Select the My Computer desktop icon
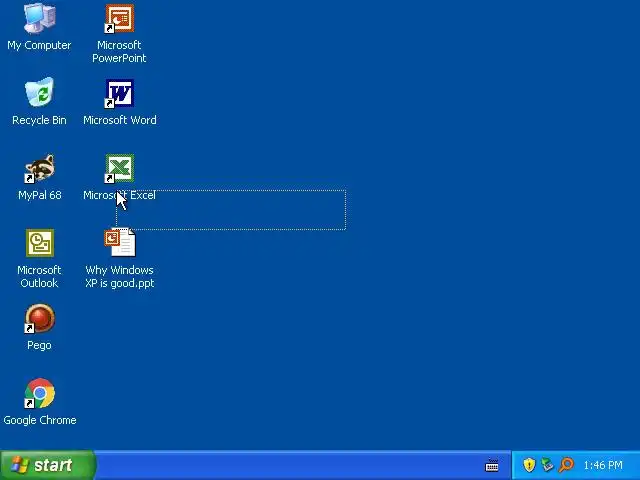Image resolution: width=640 pixels, height=480 pixels. click(x=39, y=19)
